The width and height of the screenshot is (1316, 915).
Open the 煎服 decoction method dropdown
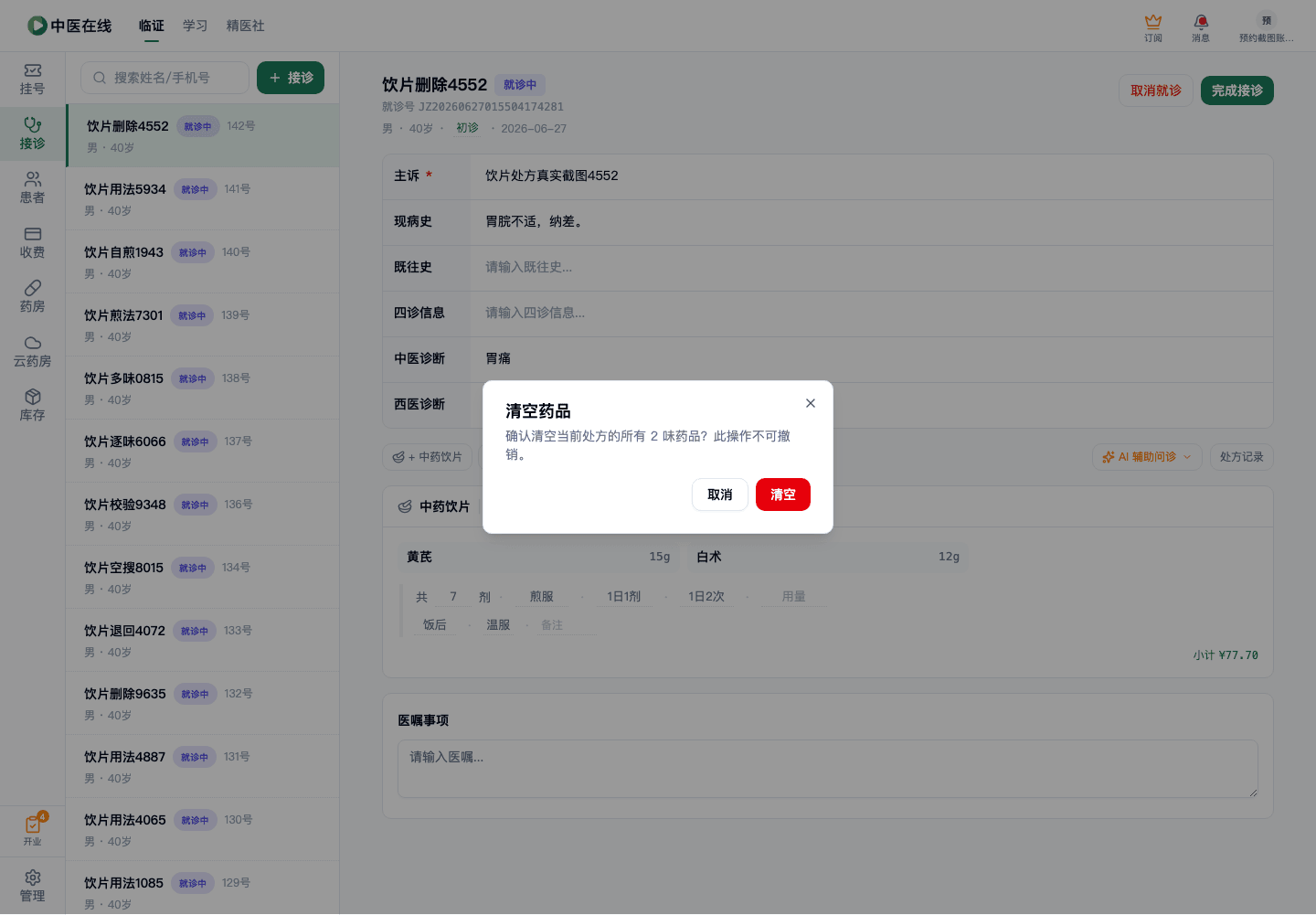(x=542, y=597)
